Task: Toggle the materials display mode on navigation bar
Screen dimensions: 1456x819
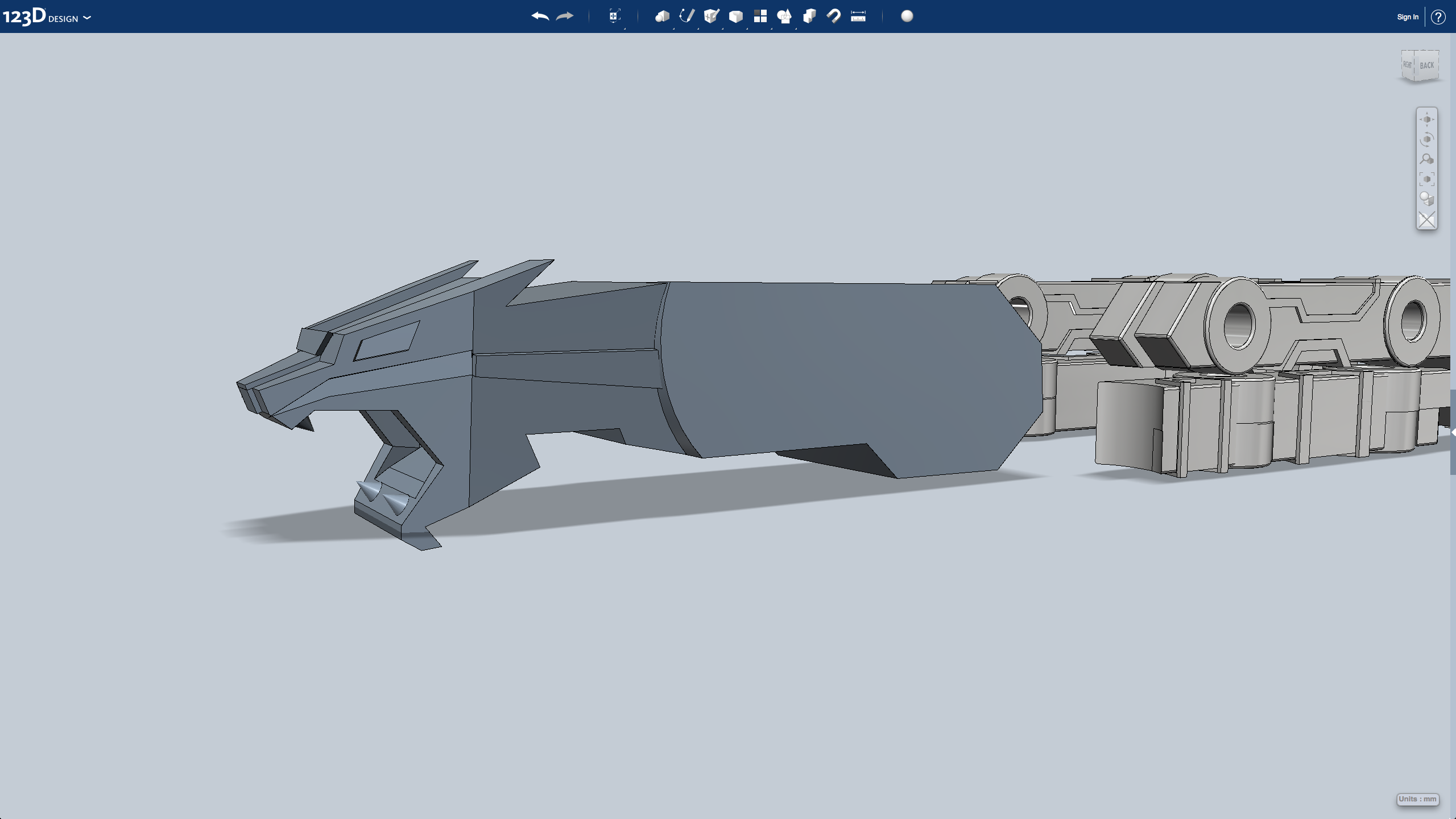Action: click(x=1428, y=198)
